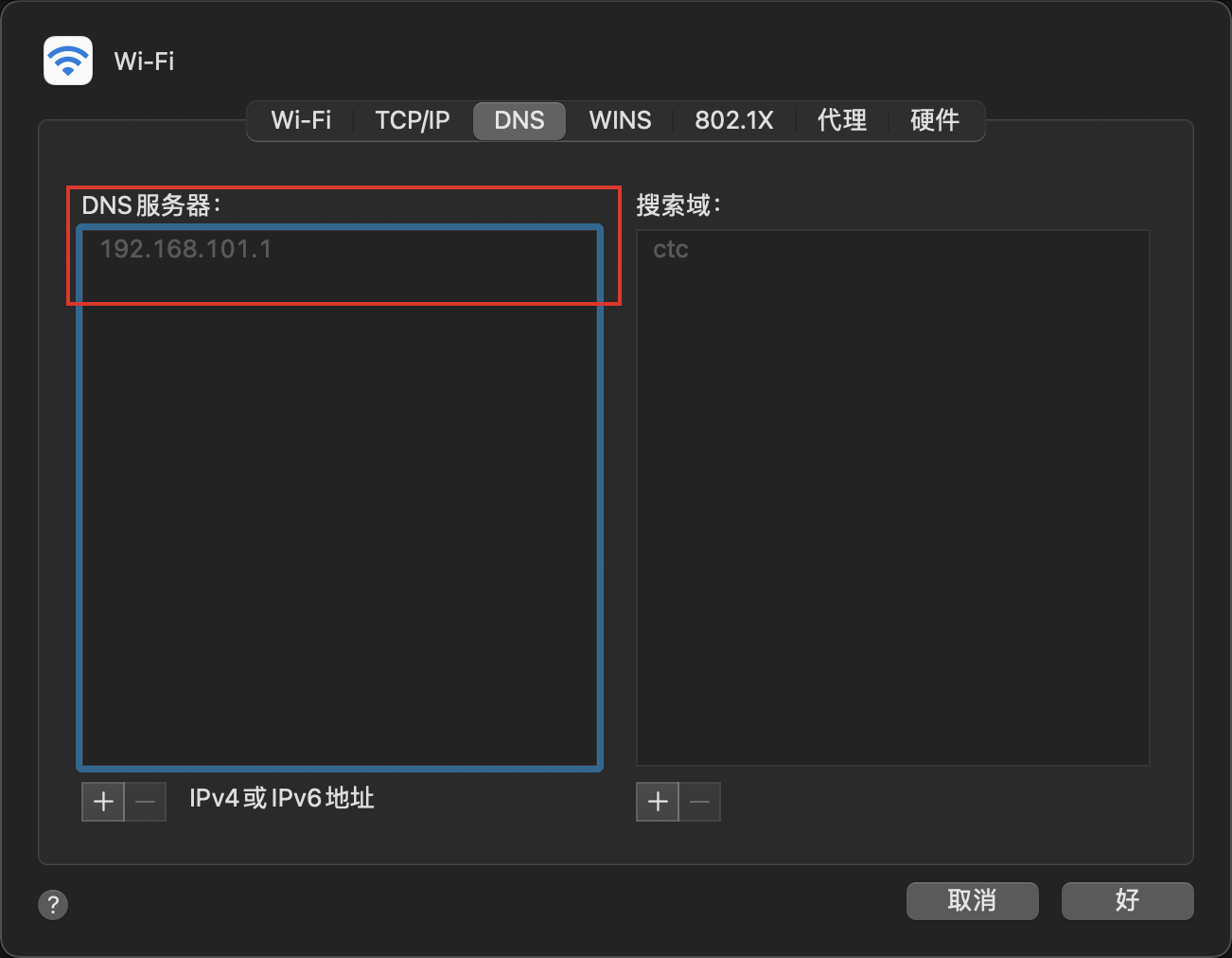Switch to the 硬件 tab

(x=935, y=120)
